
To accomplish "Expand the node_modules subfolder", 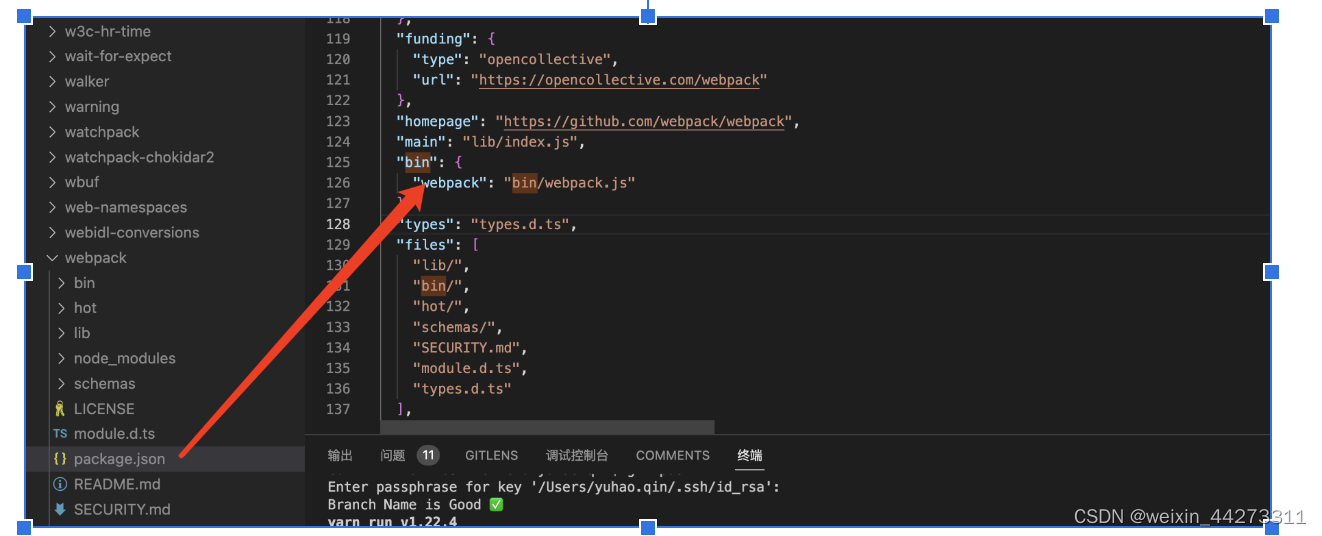I will pyautogui.click(x=124, y=358).
